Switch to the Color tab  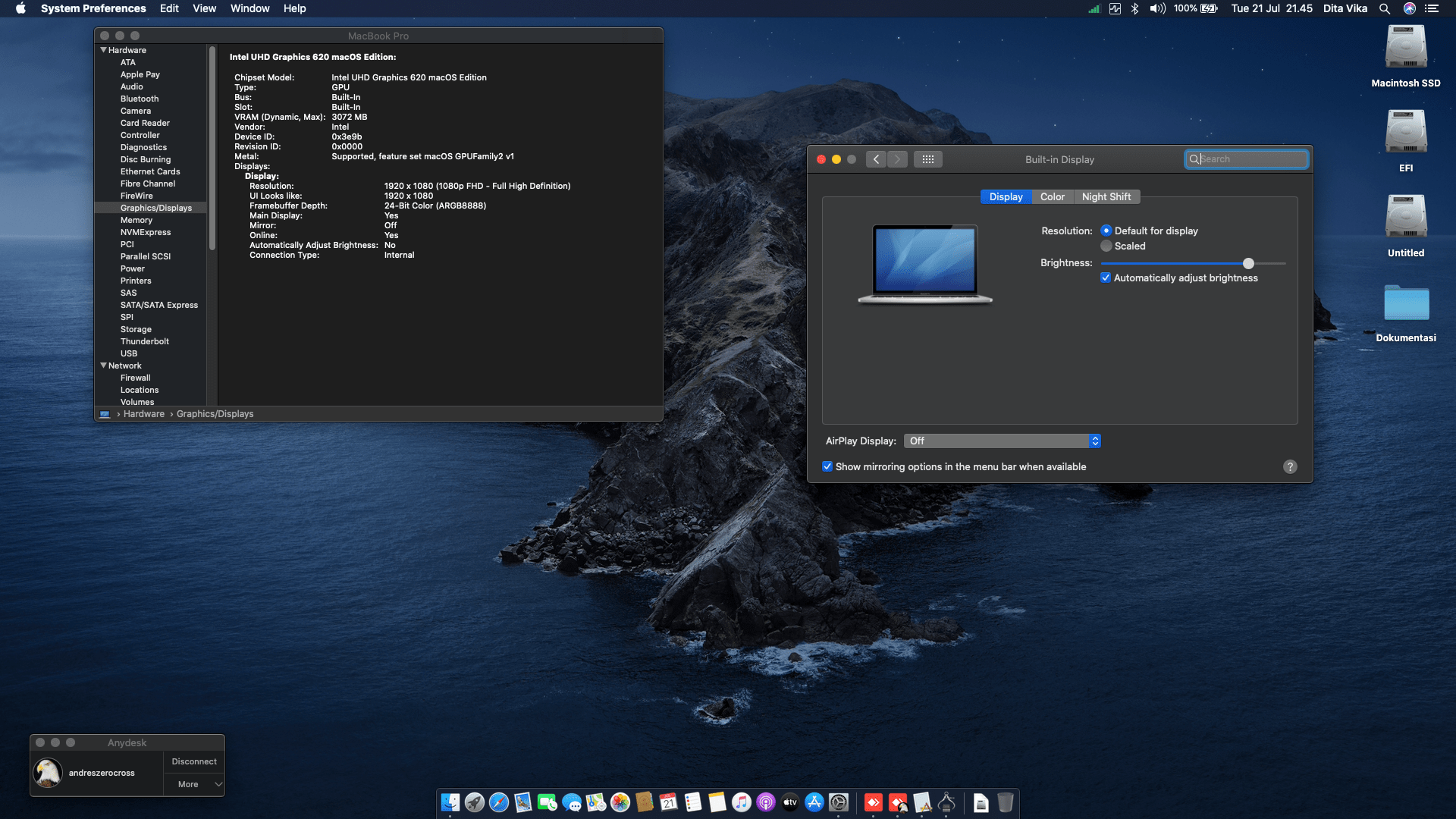(1053, 196)
